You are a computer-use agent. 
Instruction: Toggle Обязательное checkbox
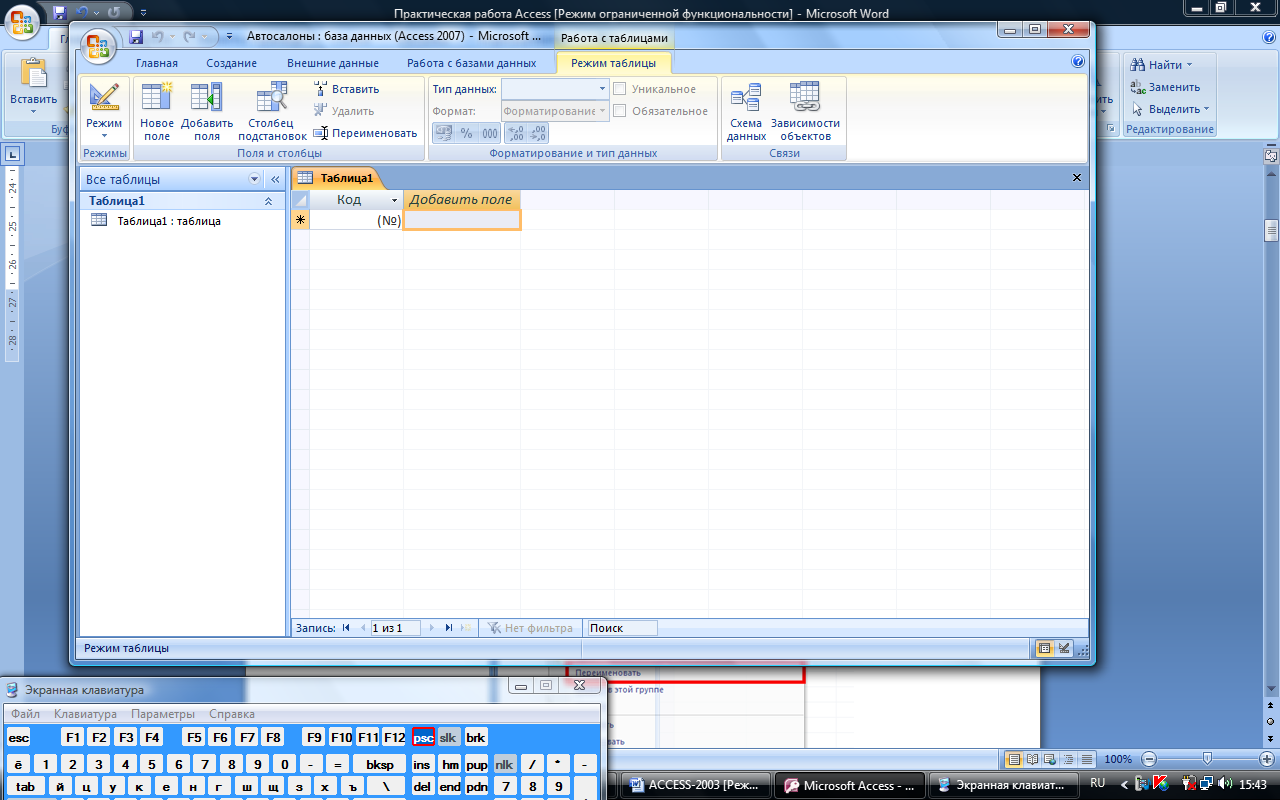pos(620,111)
